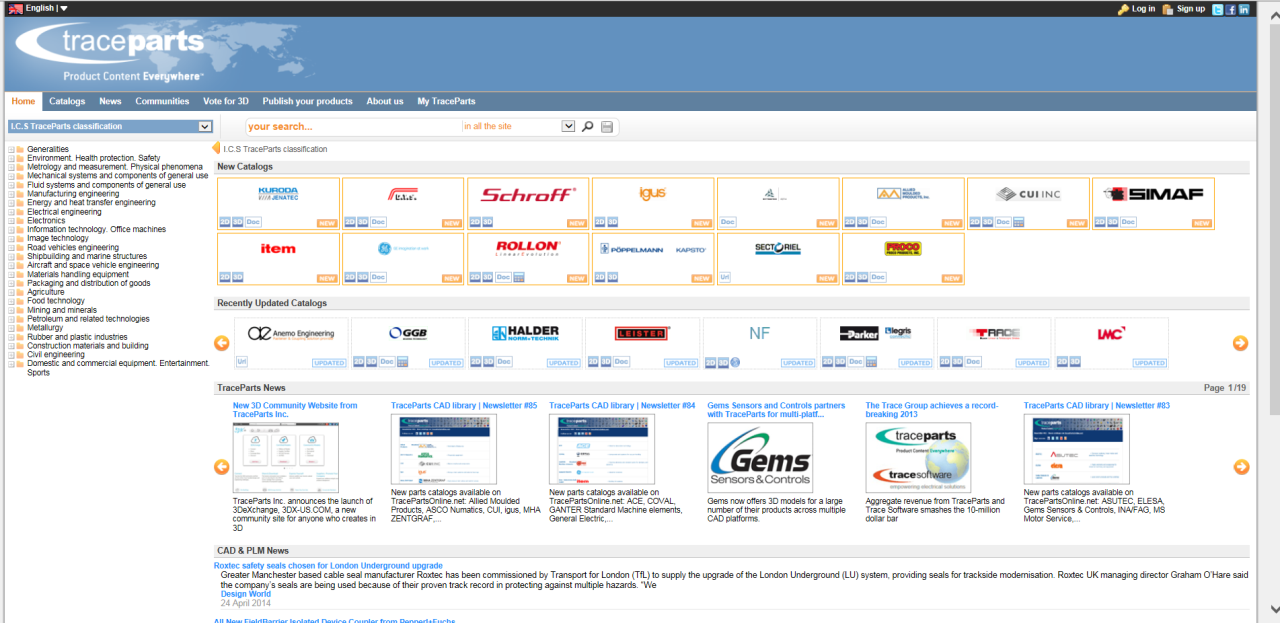The width and height of the screenshot is (1280, 623).
Task: Click the Doc badge on Allied Moulded catalog
Action: click(x=878, y=222)
